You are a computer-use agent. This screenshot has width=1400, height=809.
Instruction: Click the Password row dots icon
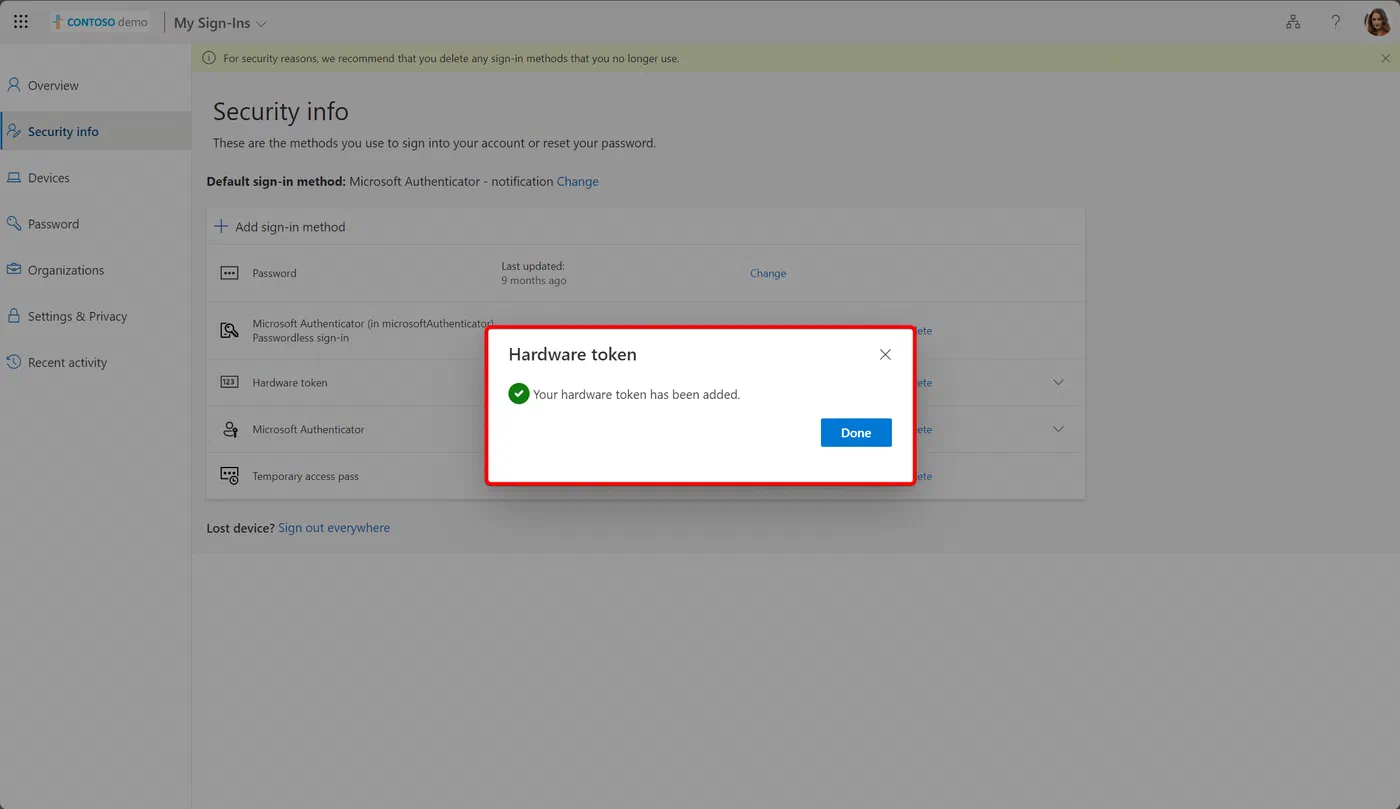tap(229, 273)
